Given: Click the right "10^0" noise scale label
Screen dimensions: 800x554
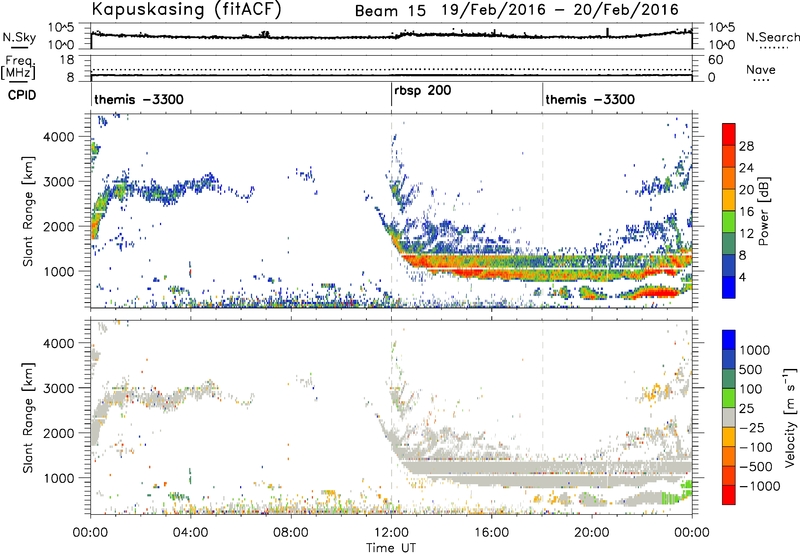Looking at the screenshot, I should [721, 44].
